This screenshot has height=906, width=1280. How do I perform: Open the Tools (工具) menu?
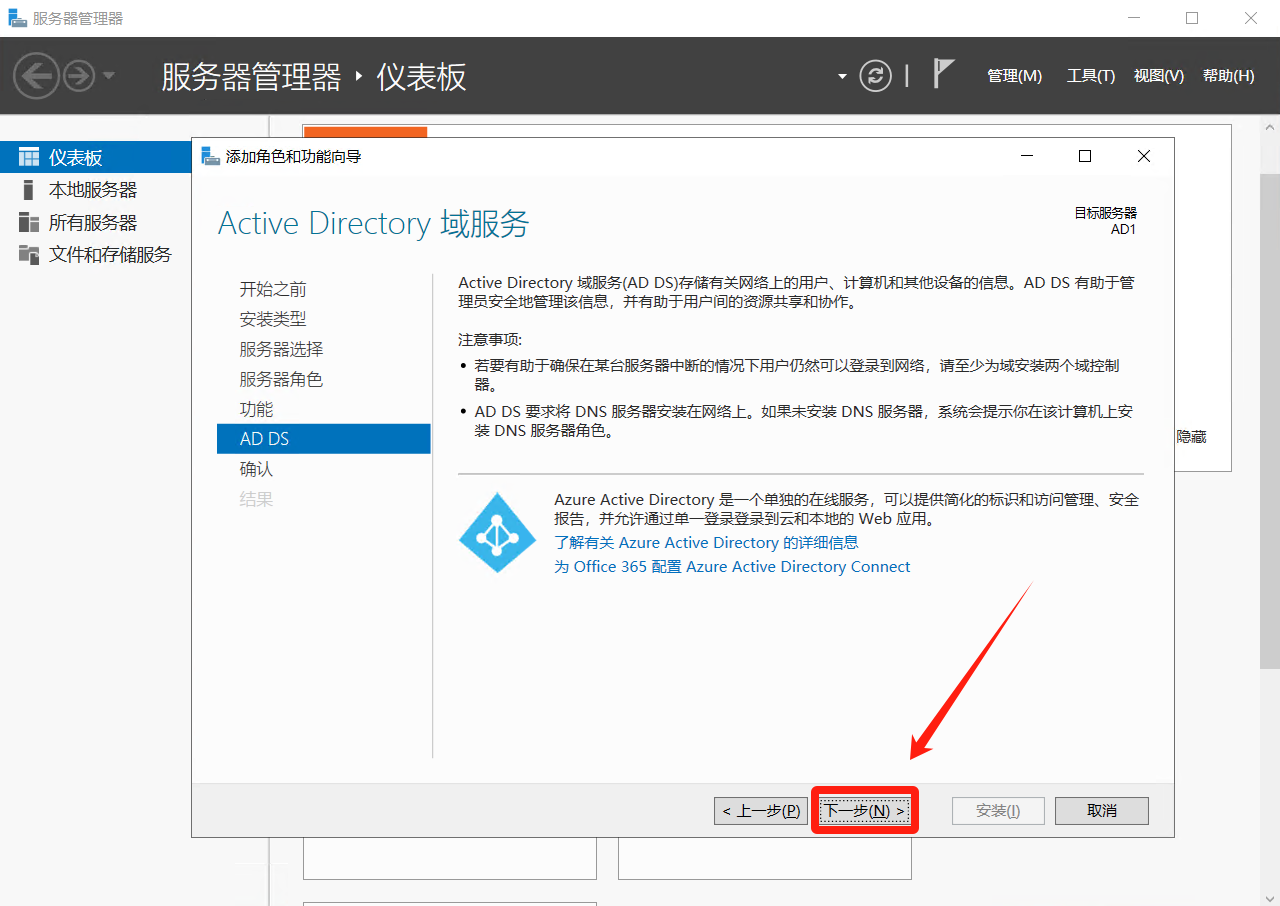[x=1090, y=76]
